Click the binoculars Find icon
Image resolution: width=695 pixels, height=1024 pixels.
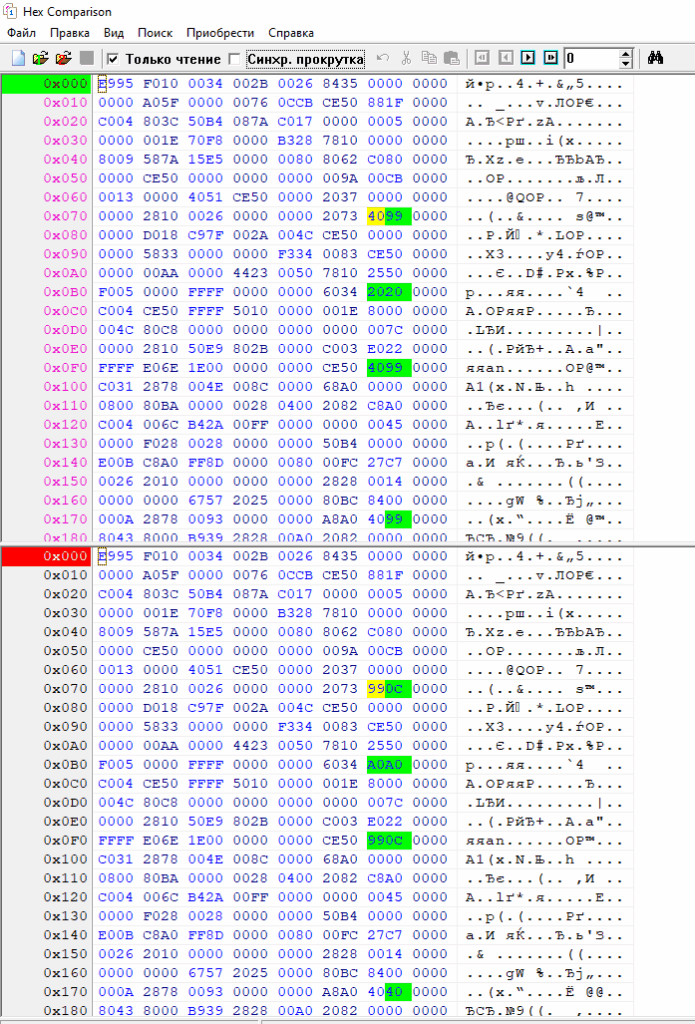[x=656, y=58]
